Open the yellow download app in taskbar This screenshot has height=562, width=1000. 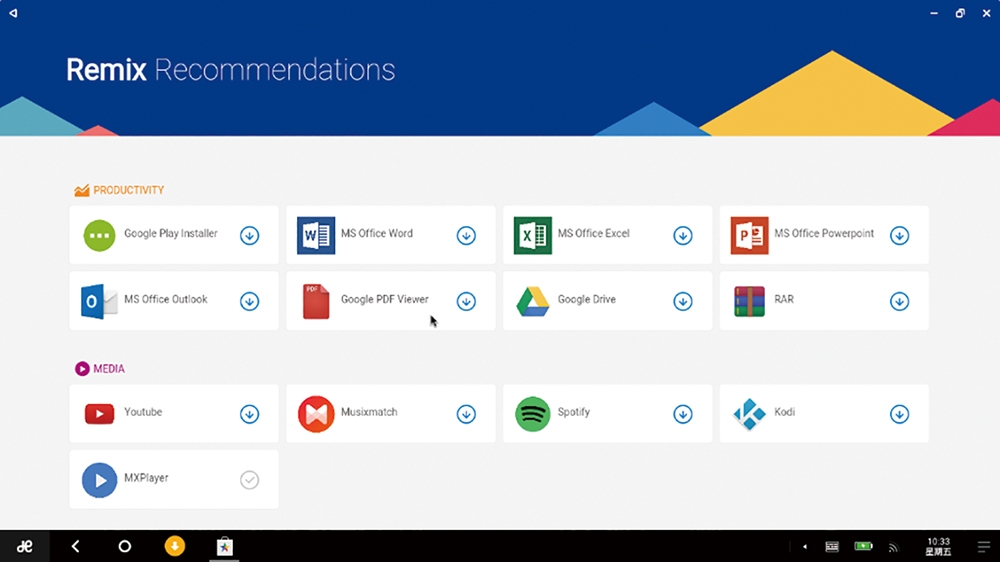point(175,546)
